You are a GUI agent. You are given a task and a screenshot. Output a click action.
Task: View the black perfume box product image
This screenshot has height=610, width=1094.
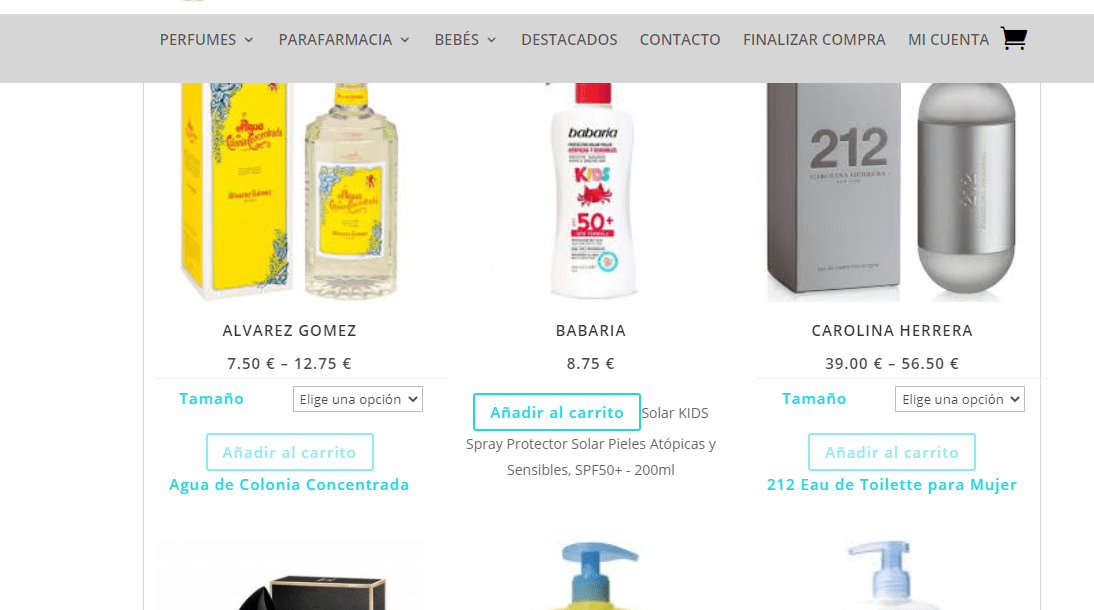(x=290, y=574)
